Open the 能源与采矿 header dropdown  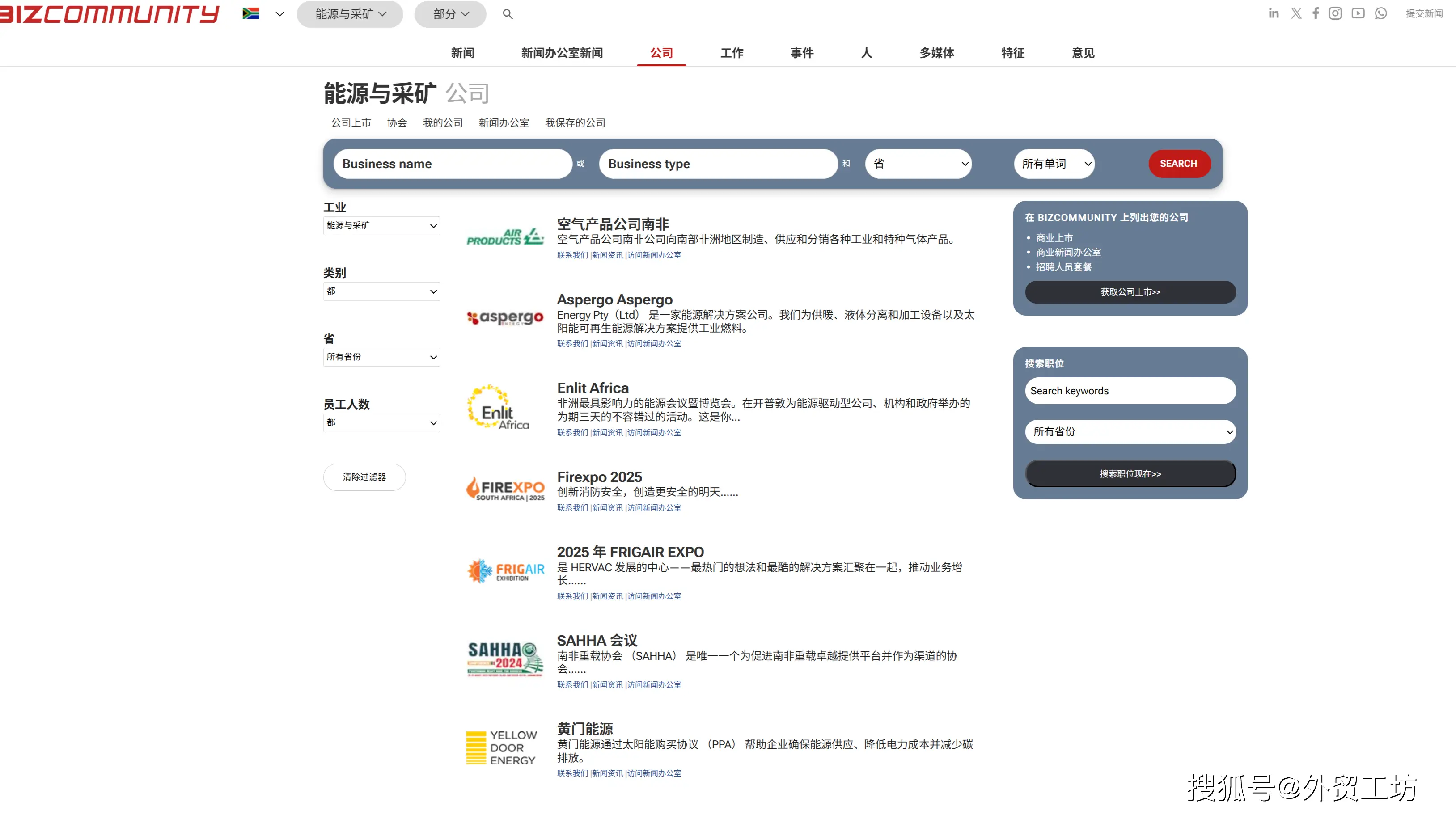pyautogui.click(x=350, y=14)
